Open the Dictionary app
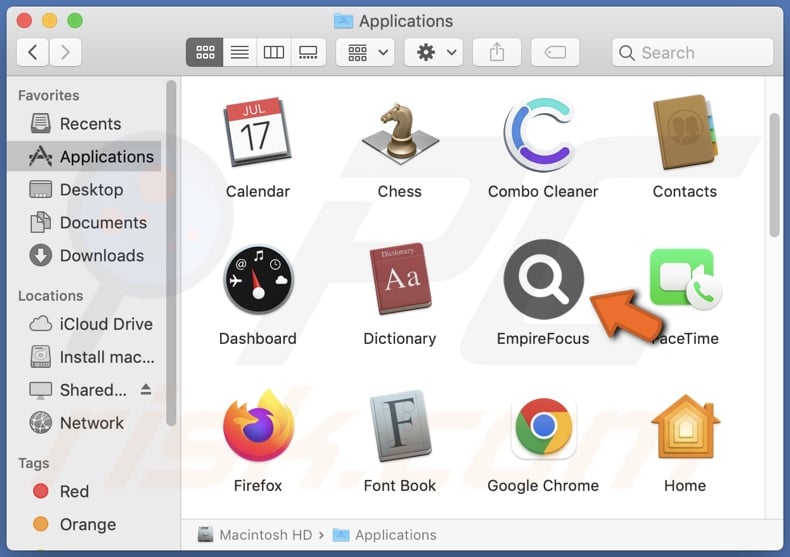This screenshot has width=790, height=557. [400, 280]
